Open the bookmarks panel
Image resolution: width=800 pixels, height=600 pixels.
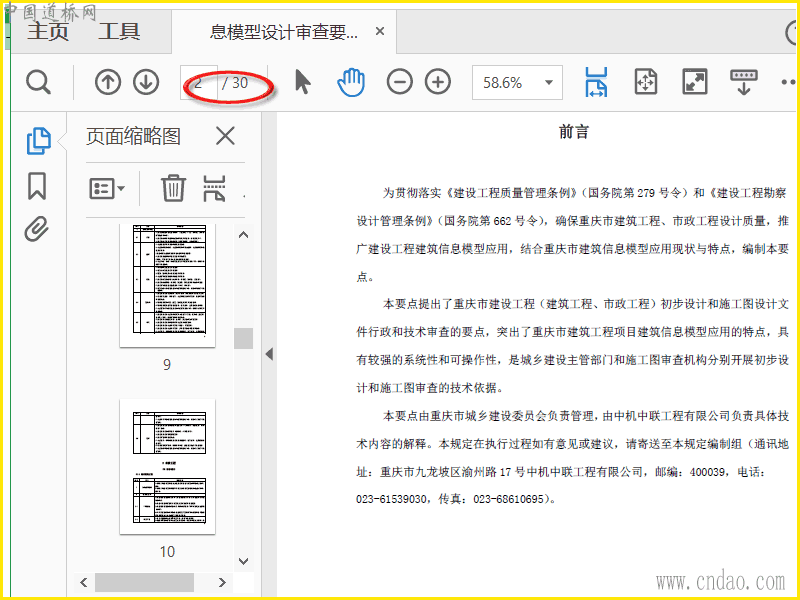(x=37, y=186)
